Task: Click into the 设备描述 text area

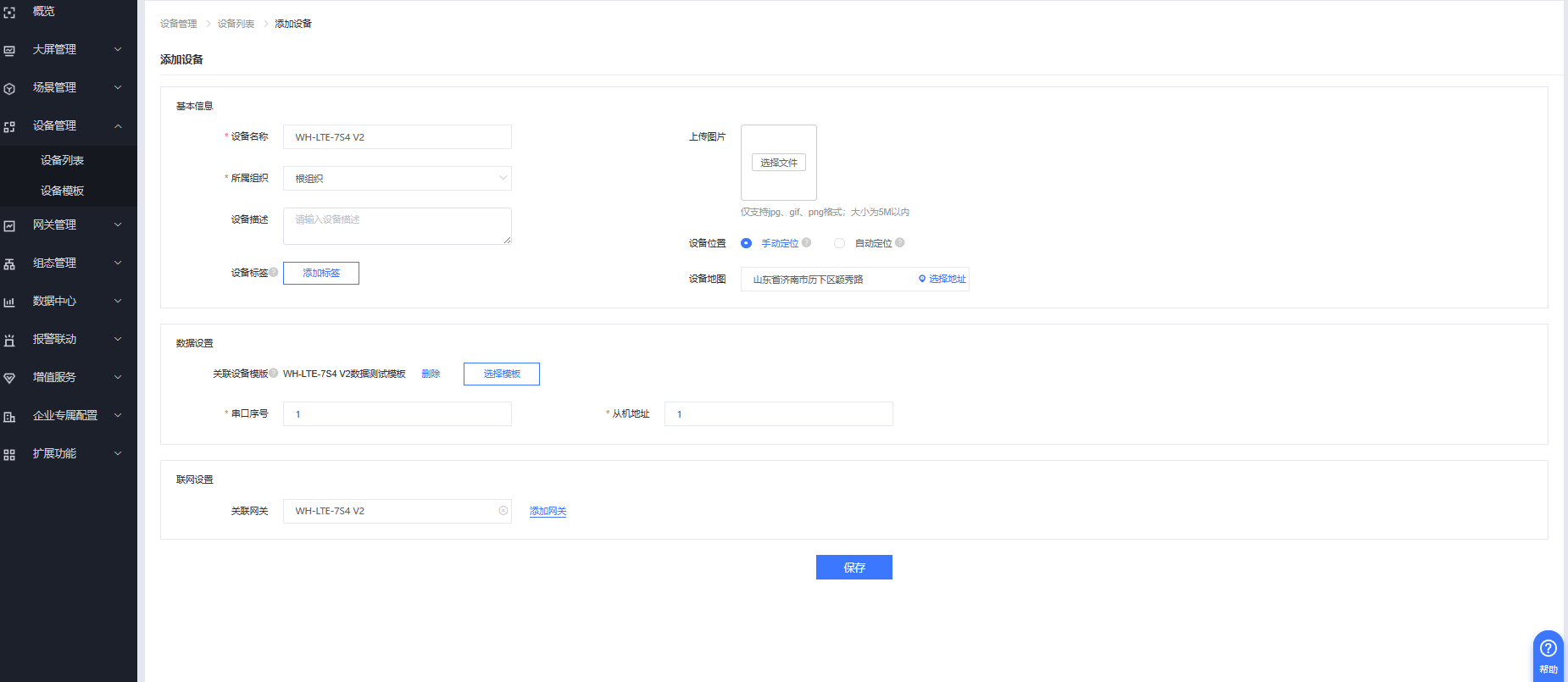Action: point(397,226)
